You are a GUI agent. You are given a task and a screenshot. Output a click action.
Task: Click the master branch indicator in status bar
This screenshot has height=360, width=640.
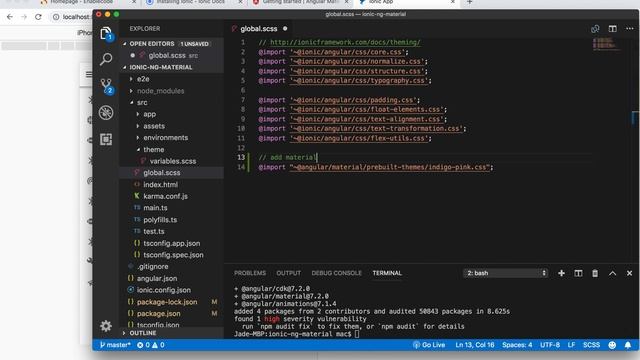coord(115,345)
